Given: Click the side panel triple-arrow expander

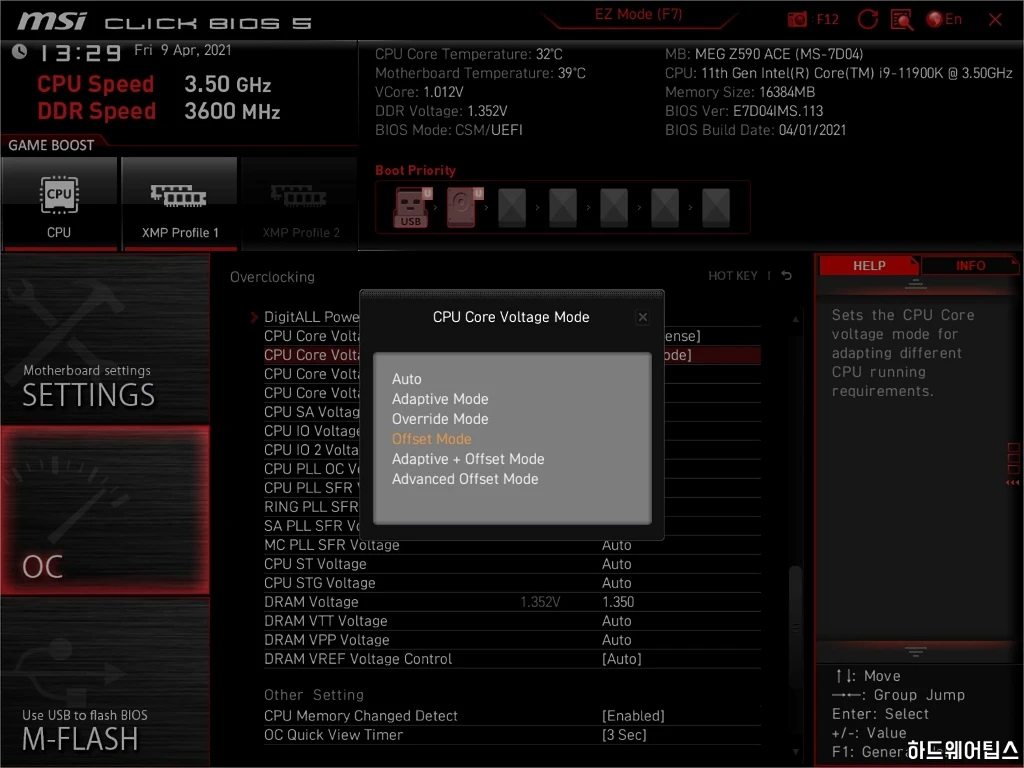Looking at the screenshot, I should (x=1013, y=483).
